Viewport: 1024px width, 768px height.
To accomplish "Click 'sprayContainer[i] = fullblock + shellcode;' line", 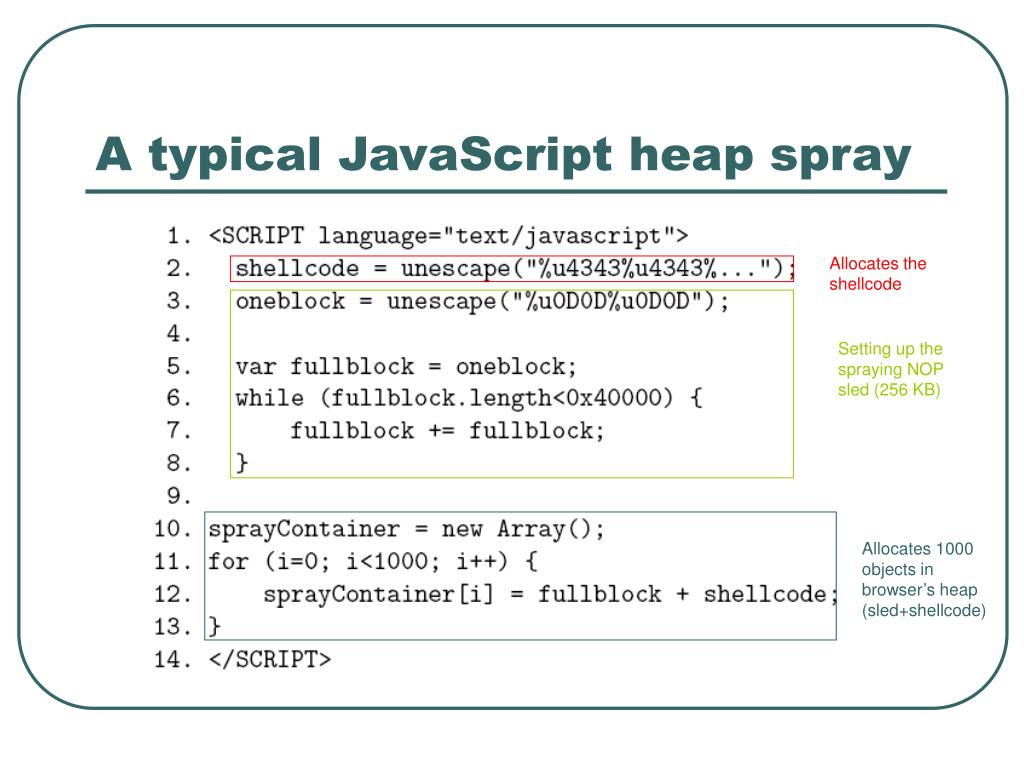I will pos(551,594).
